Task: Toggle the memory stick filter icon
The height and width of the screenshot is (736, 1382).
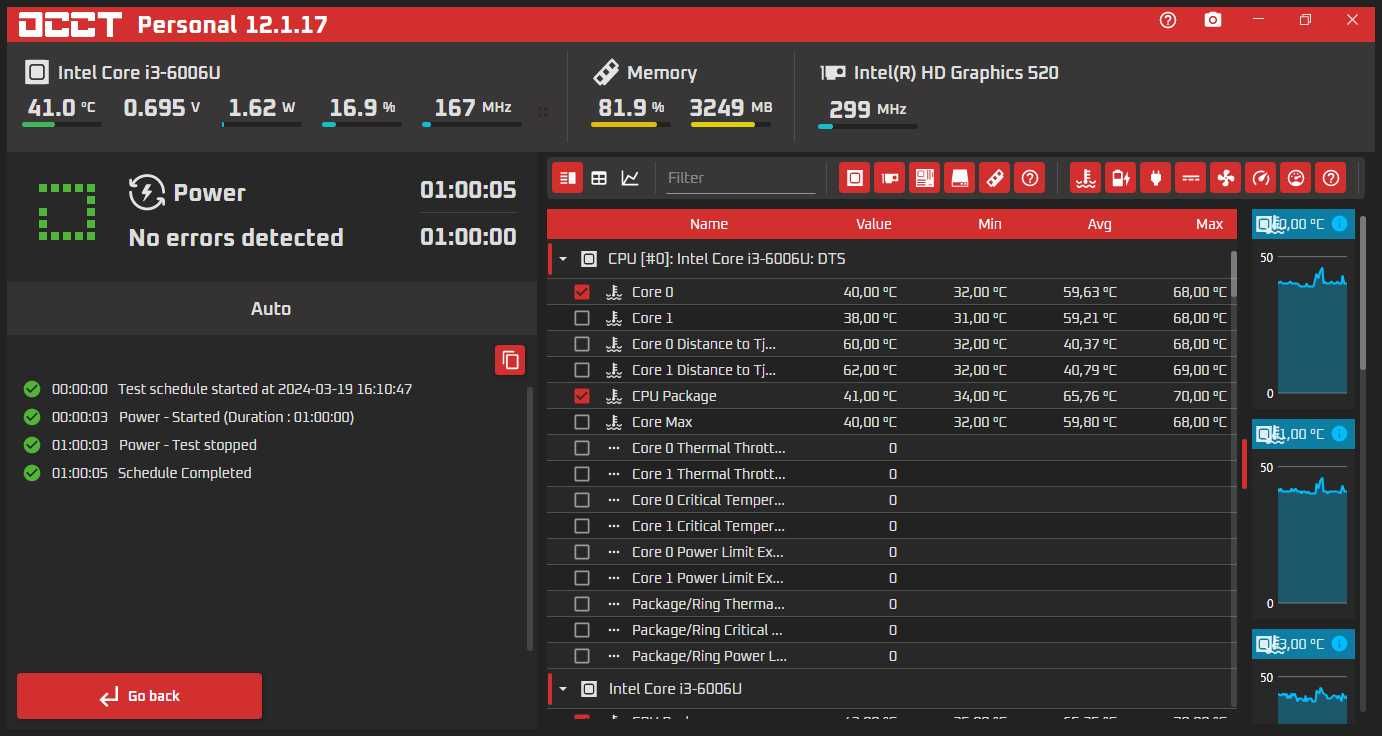Action: pos(994,178)
